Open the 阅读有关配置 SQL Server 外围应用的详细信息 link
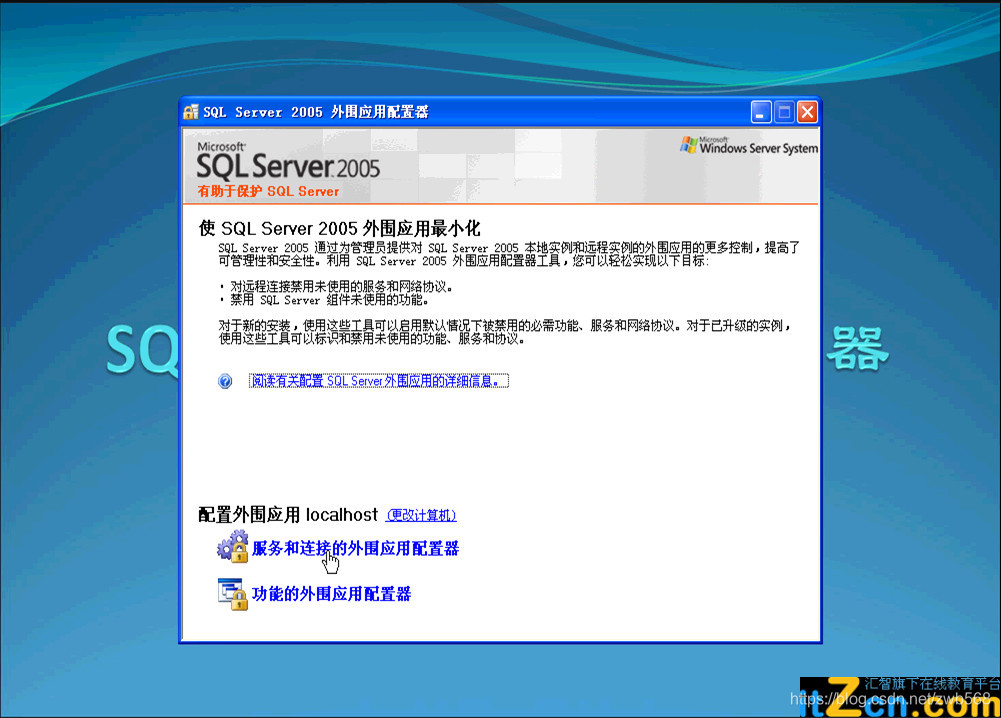Screen dimensions: 1001x718 (x=379, y=381)
